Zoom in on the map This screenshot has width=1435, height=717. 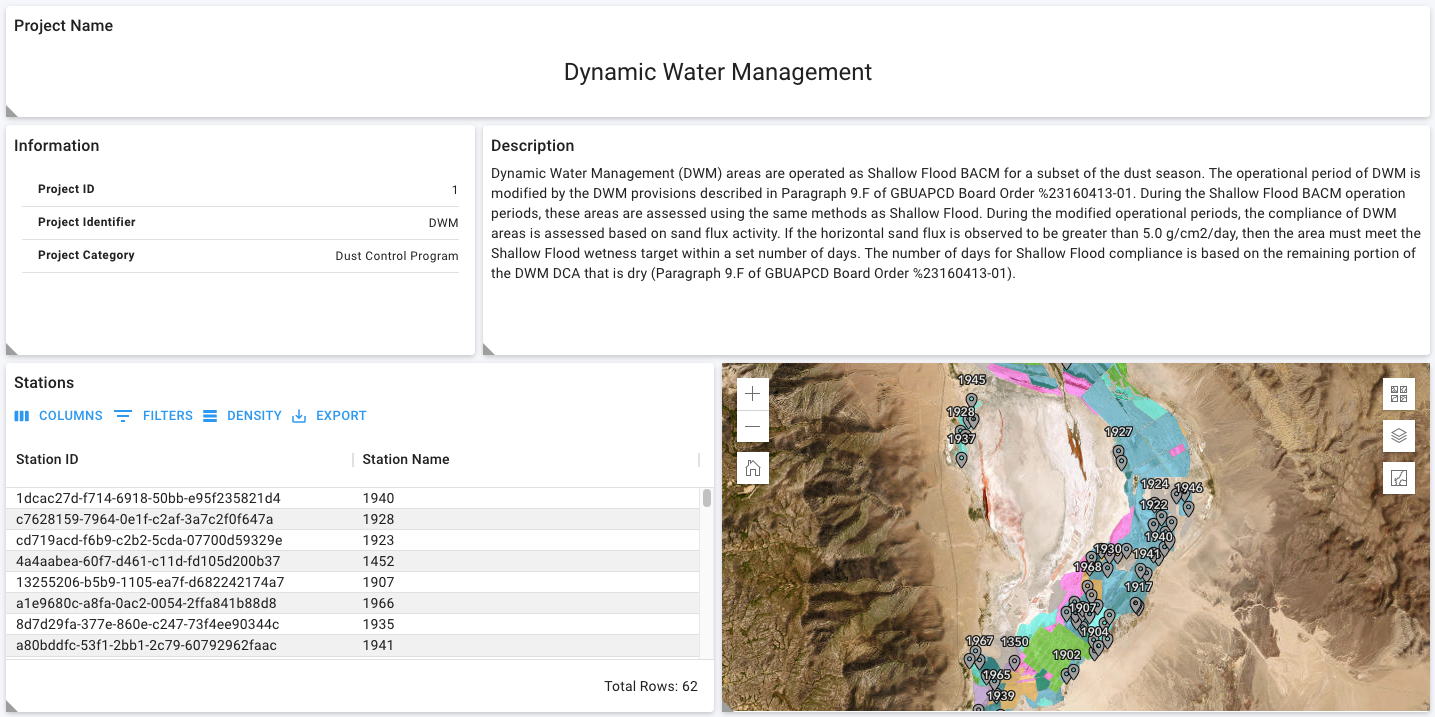[x=753, y=394]
